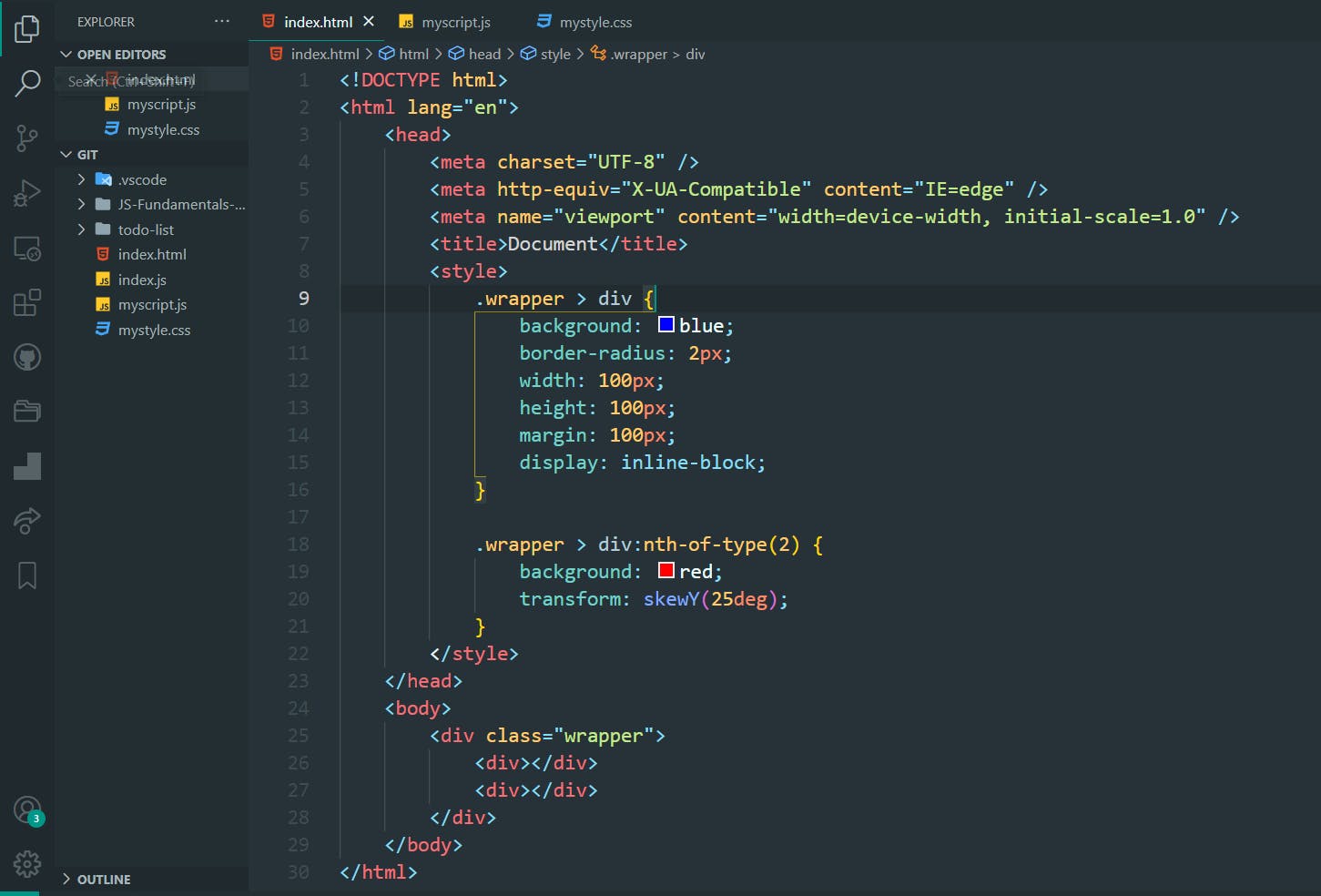Screen dimensions: 1321x896
Task: Open the Live Share arrow icon
Action: pyautogui.click(x=27, y=520)
